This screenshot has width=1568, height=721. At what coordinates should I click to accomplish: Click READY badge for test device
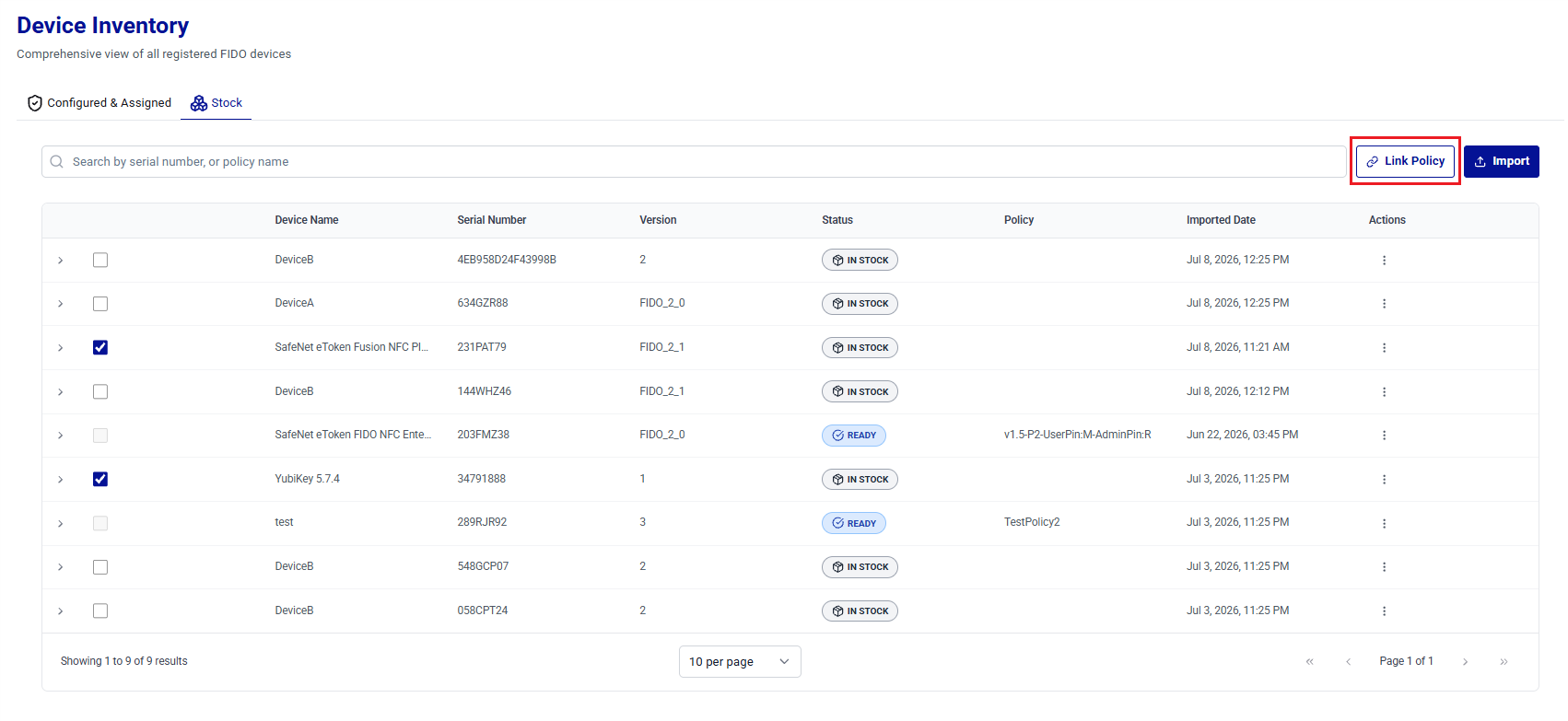tap(854, 524)
